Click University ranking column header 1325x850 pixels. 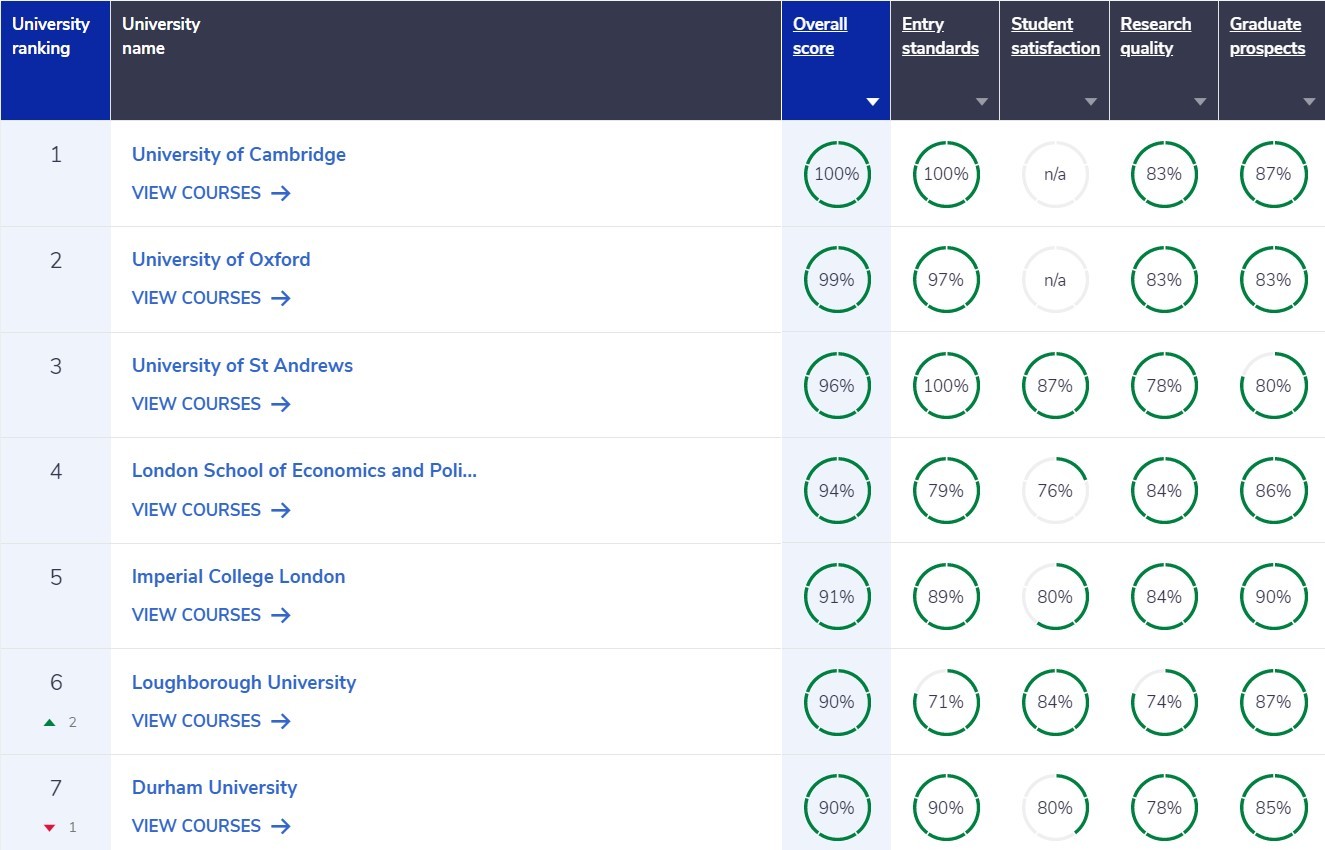(55, 60)
